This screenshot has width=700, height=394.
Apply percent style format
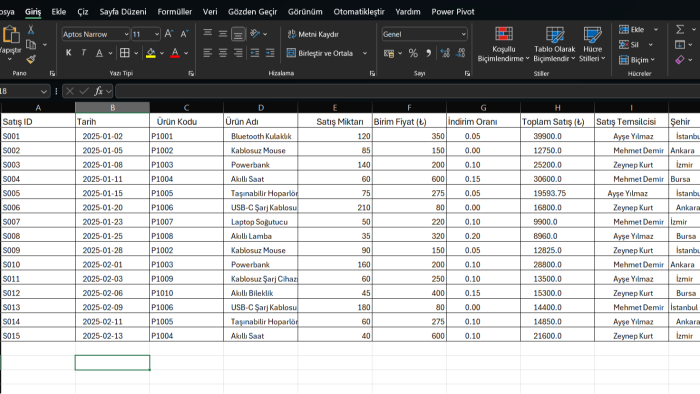tap(413, 54)
